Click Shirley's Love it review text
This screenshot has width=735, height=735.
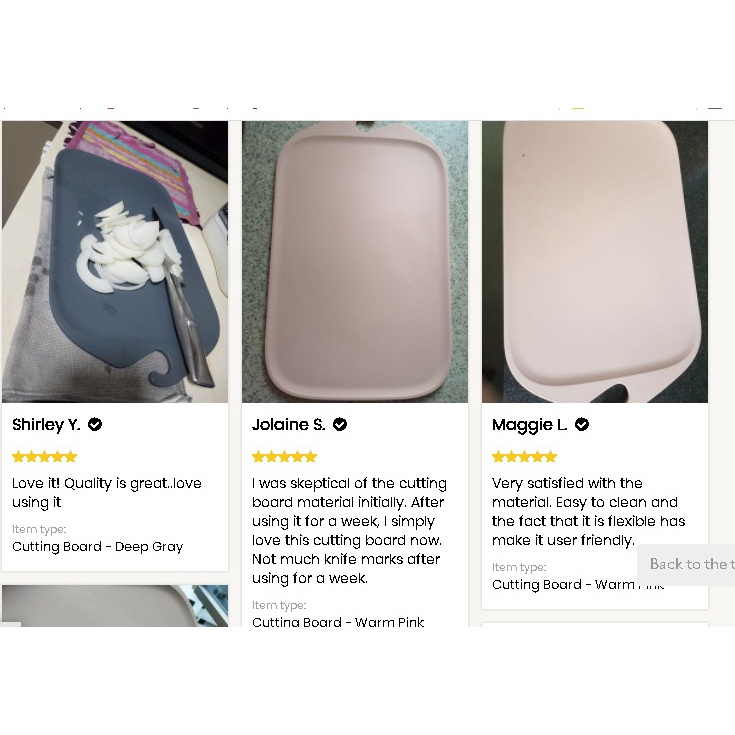pos(107,493)
